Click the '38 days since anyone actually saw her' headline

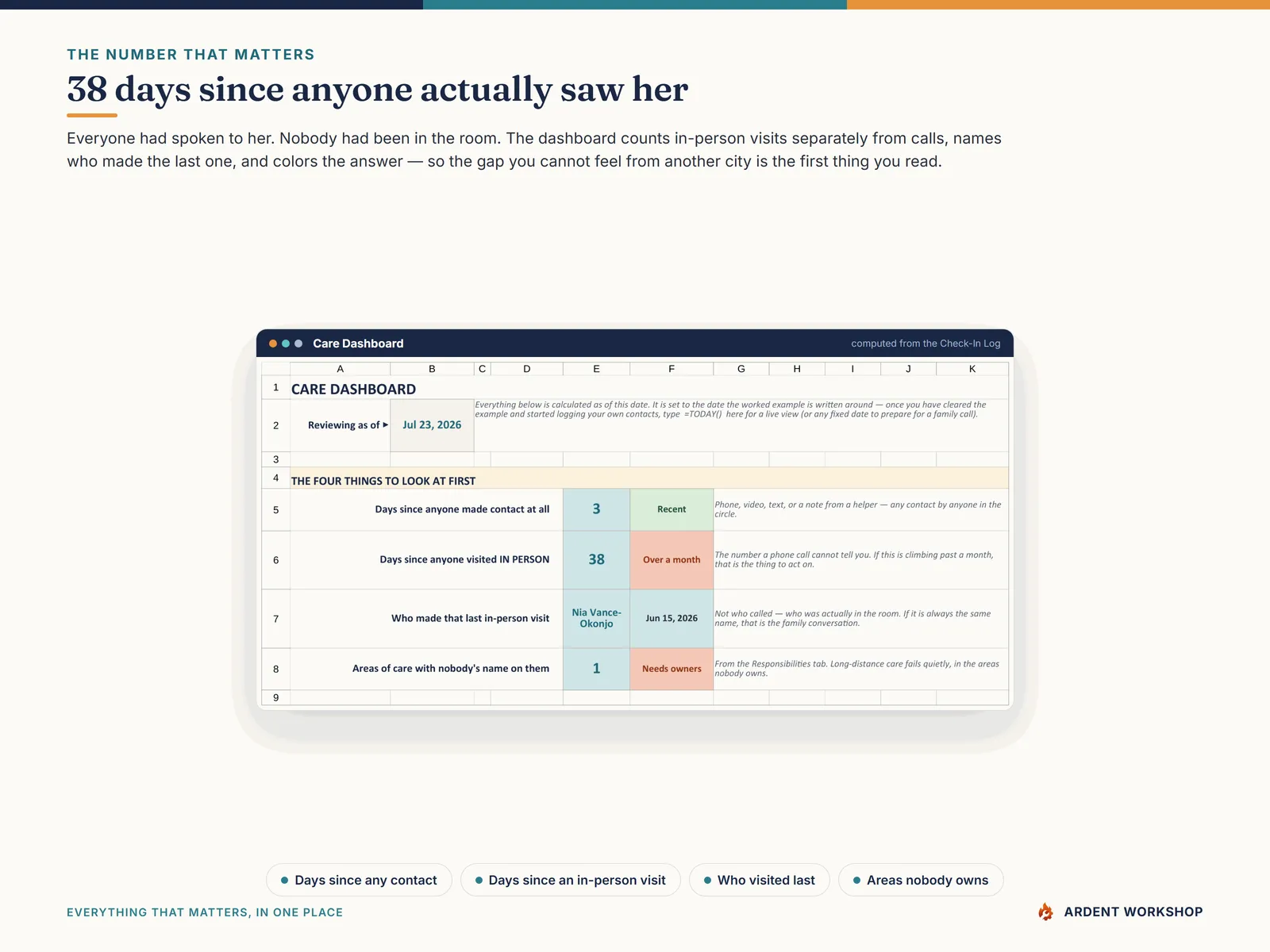click(377, 90)
